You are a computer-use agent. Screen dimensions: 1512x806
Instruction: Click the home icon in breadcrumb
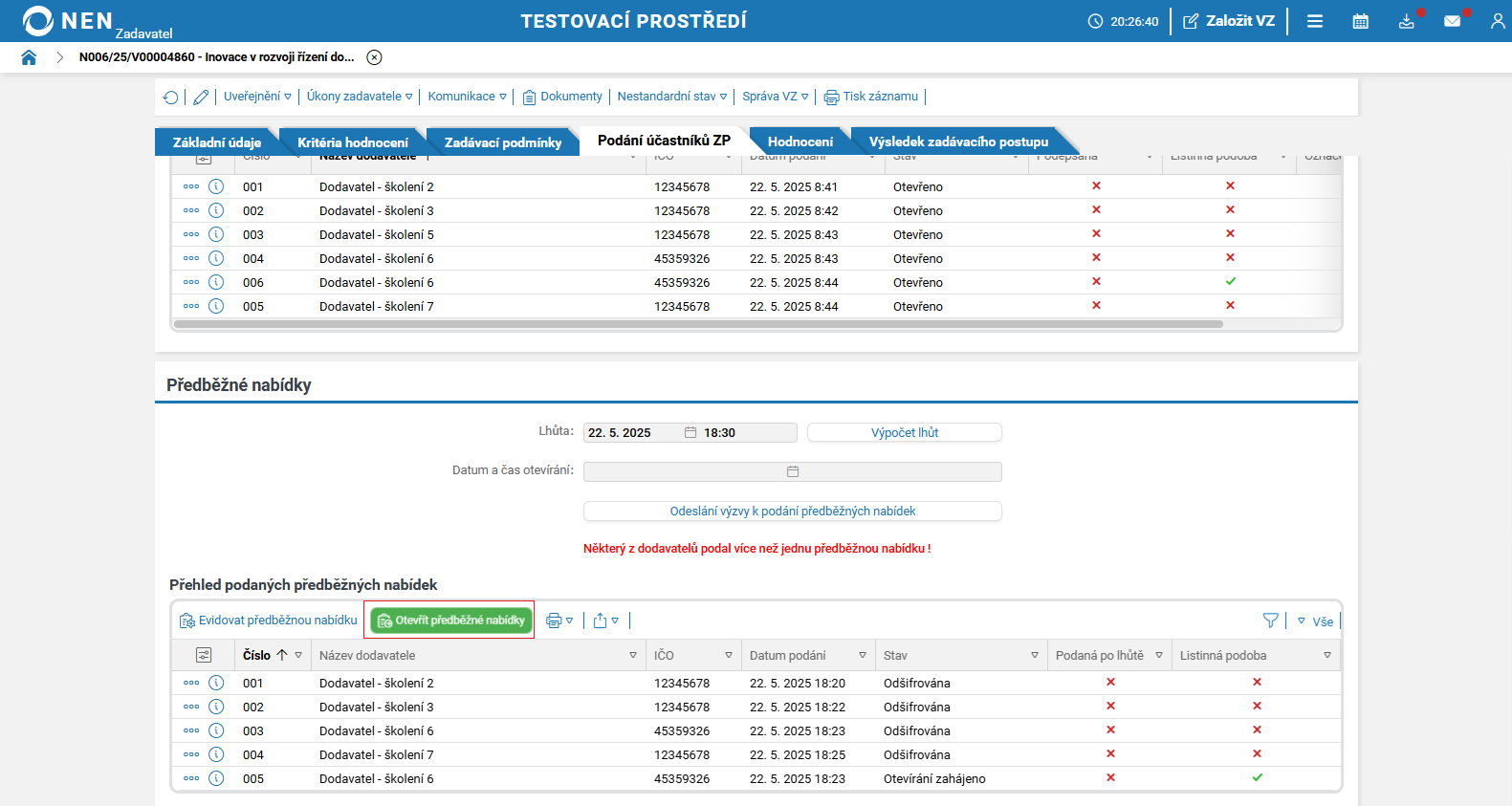[x=29, y=57]
